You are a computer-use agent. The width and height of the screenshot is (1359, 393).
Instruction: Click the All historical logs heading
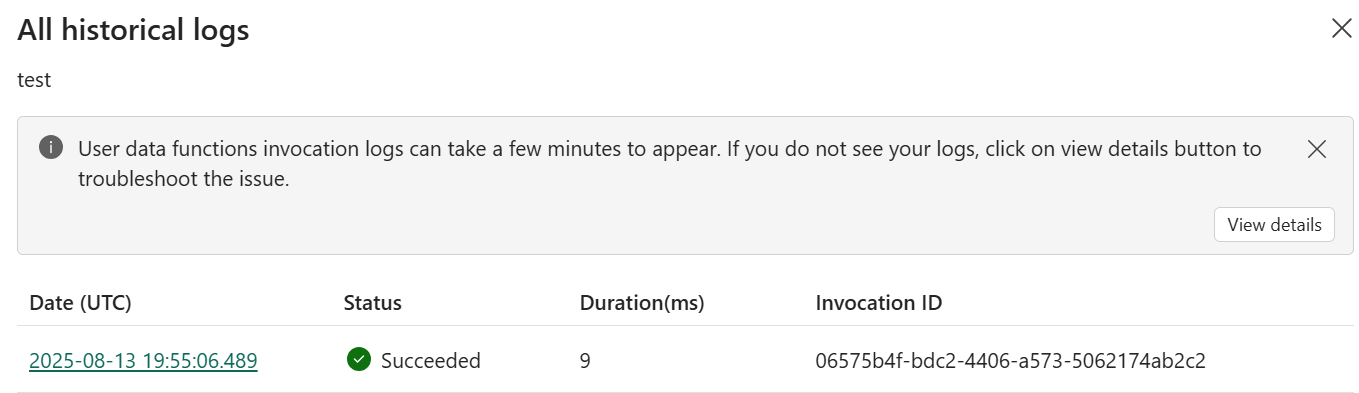click(x=133, y=30)
